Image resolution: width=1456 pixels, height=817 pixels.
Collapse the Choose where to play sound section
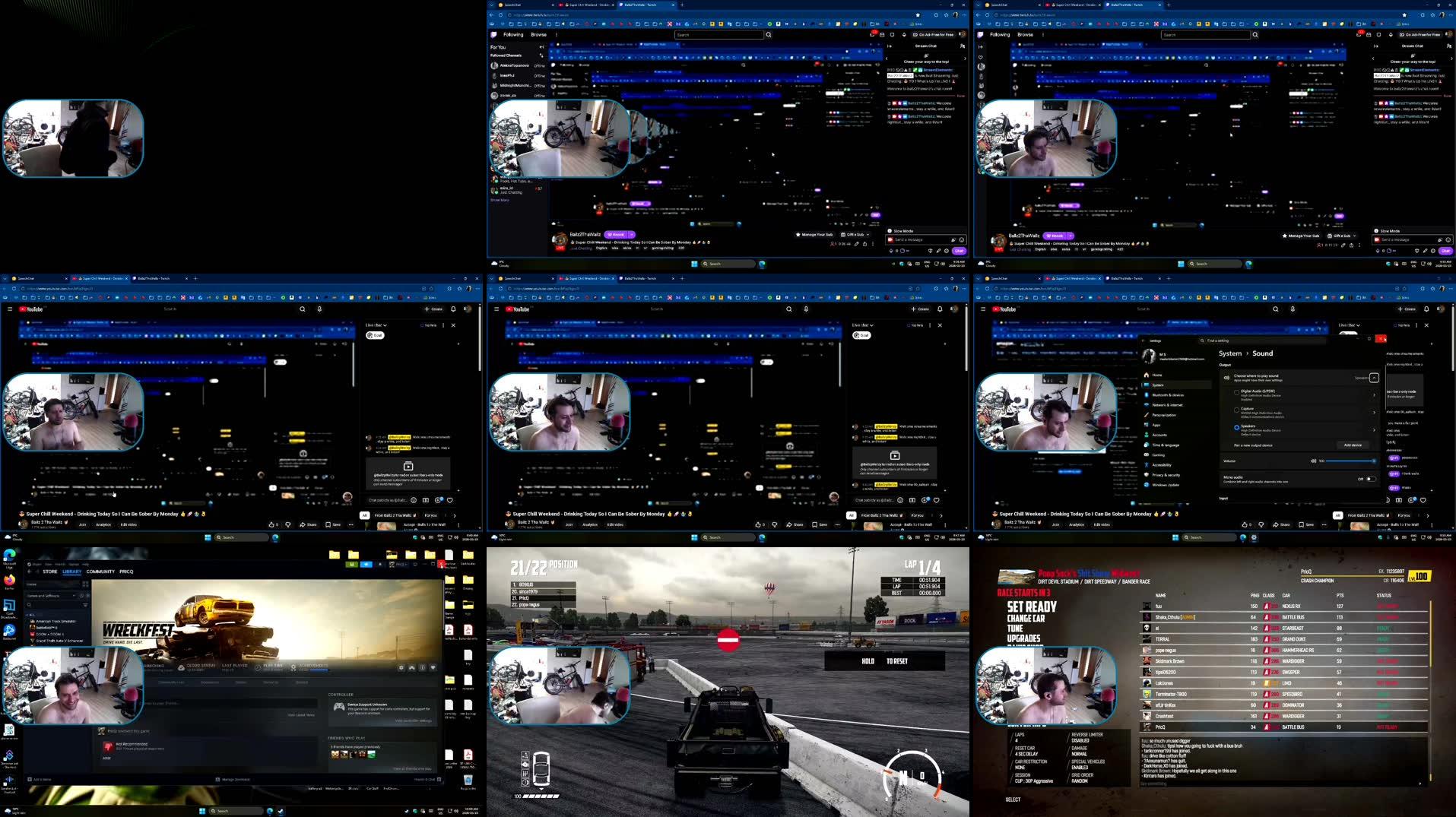(1374, 378)
